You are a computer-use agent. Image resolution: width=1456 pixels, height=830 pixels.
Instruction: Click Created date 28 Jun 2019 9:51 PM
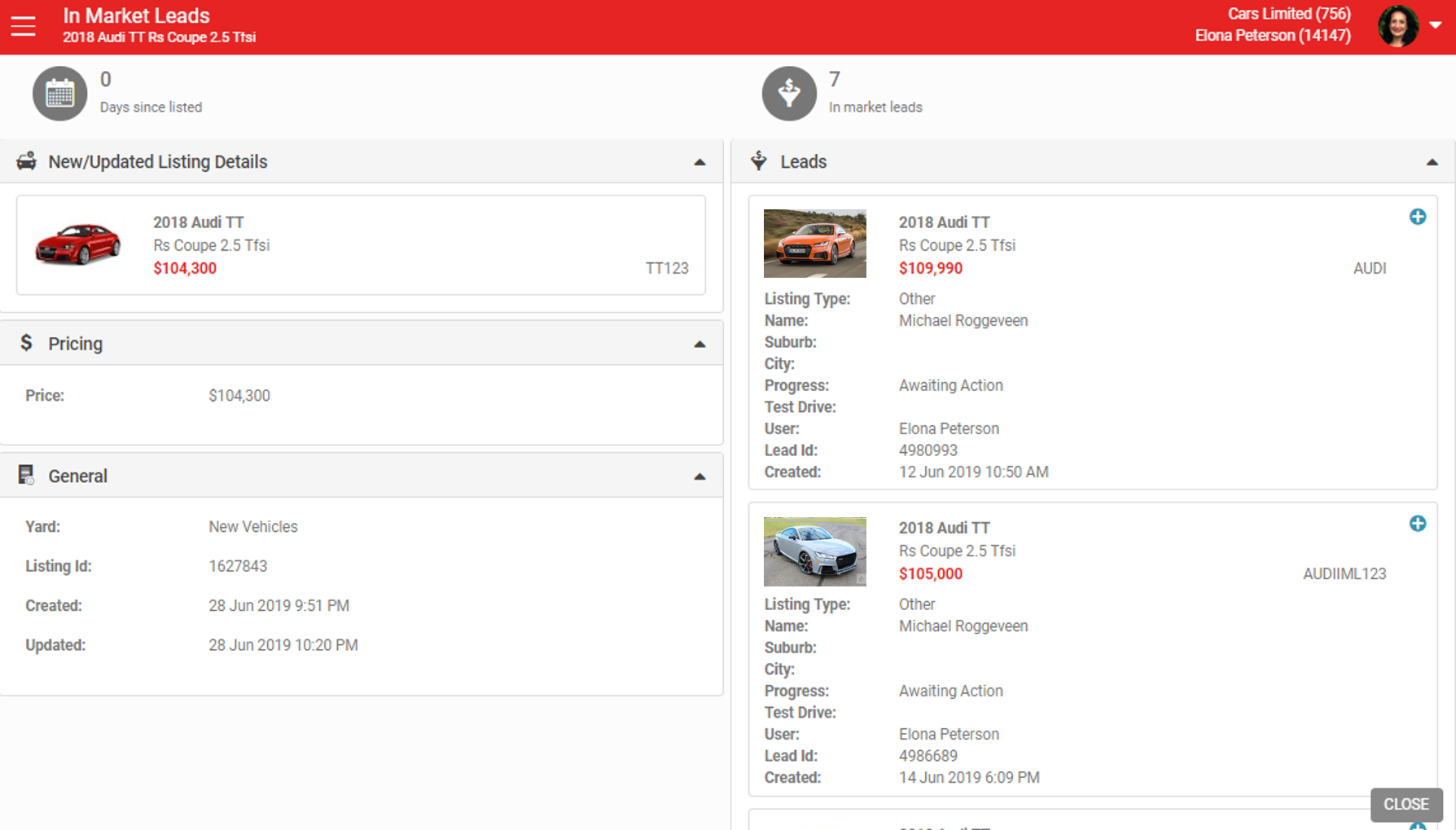click(x=278, y=606)
